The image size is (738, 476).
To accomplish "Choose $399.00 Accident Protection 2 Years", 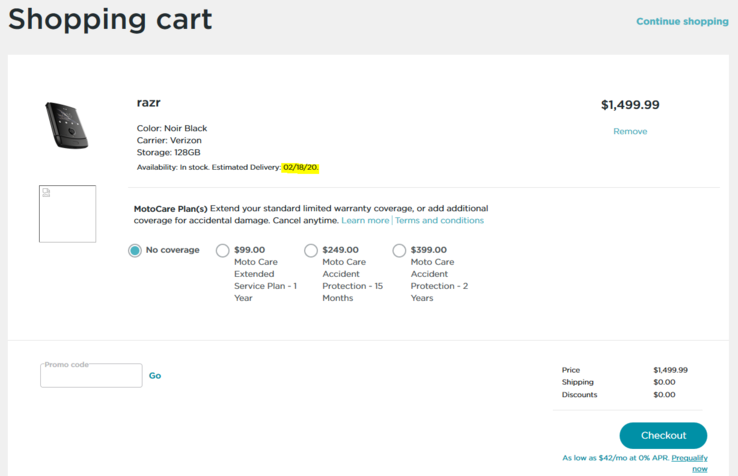I will click(x=399, y=250).
